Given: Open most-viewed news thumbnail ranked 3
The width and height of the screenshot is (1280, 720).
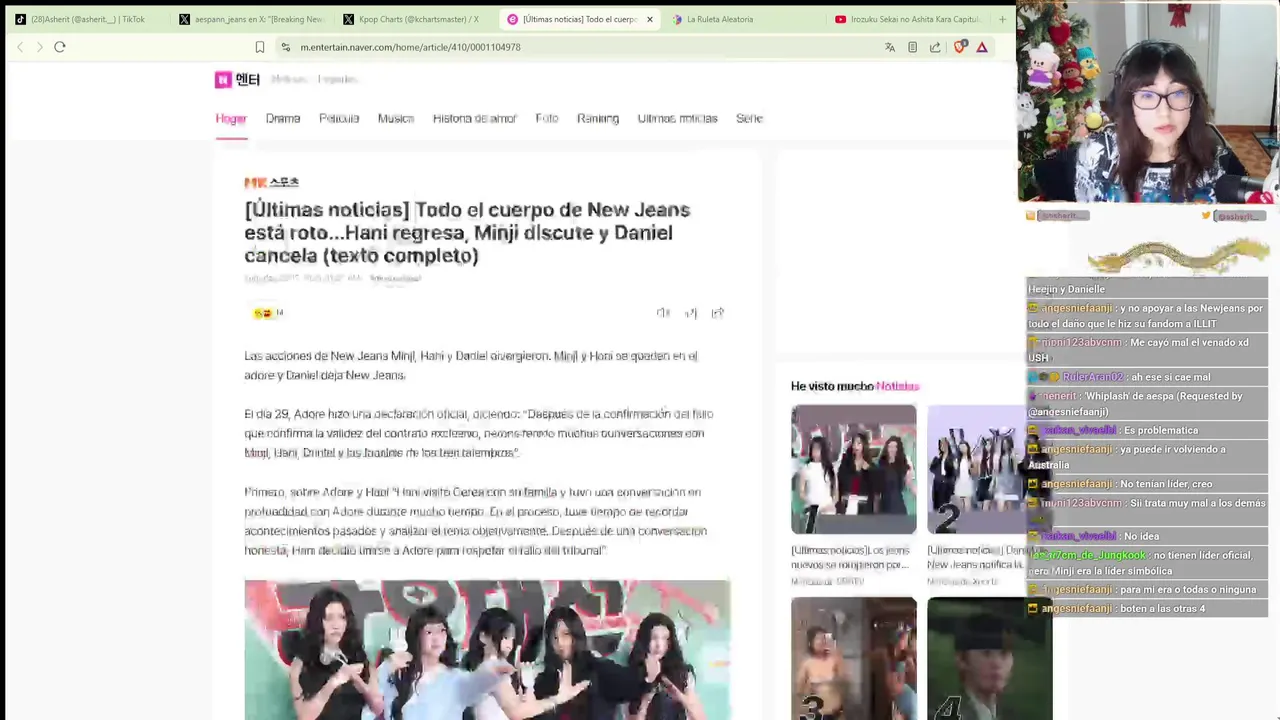Looking at the screenshot, I should (853, 658).
